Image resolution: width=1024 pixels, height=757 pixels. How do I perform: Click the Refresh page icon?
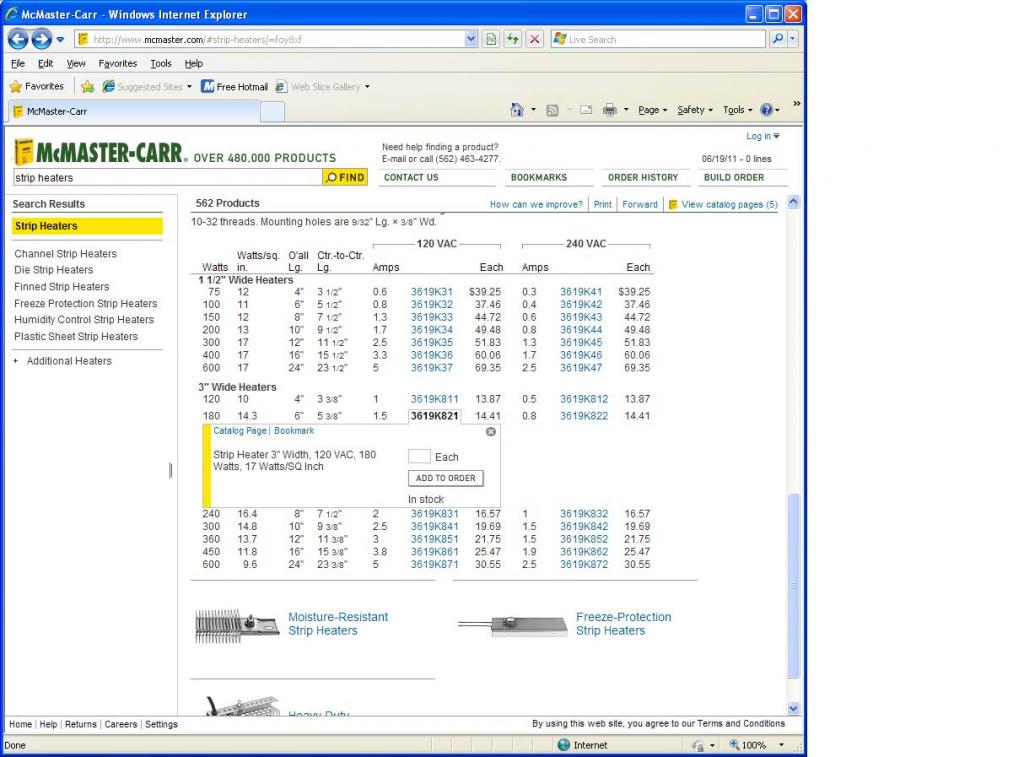(x=513, y=39)
